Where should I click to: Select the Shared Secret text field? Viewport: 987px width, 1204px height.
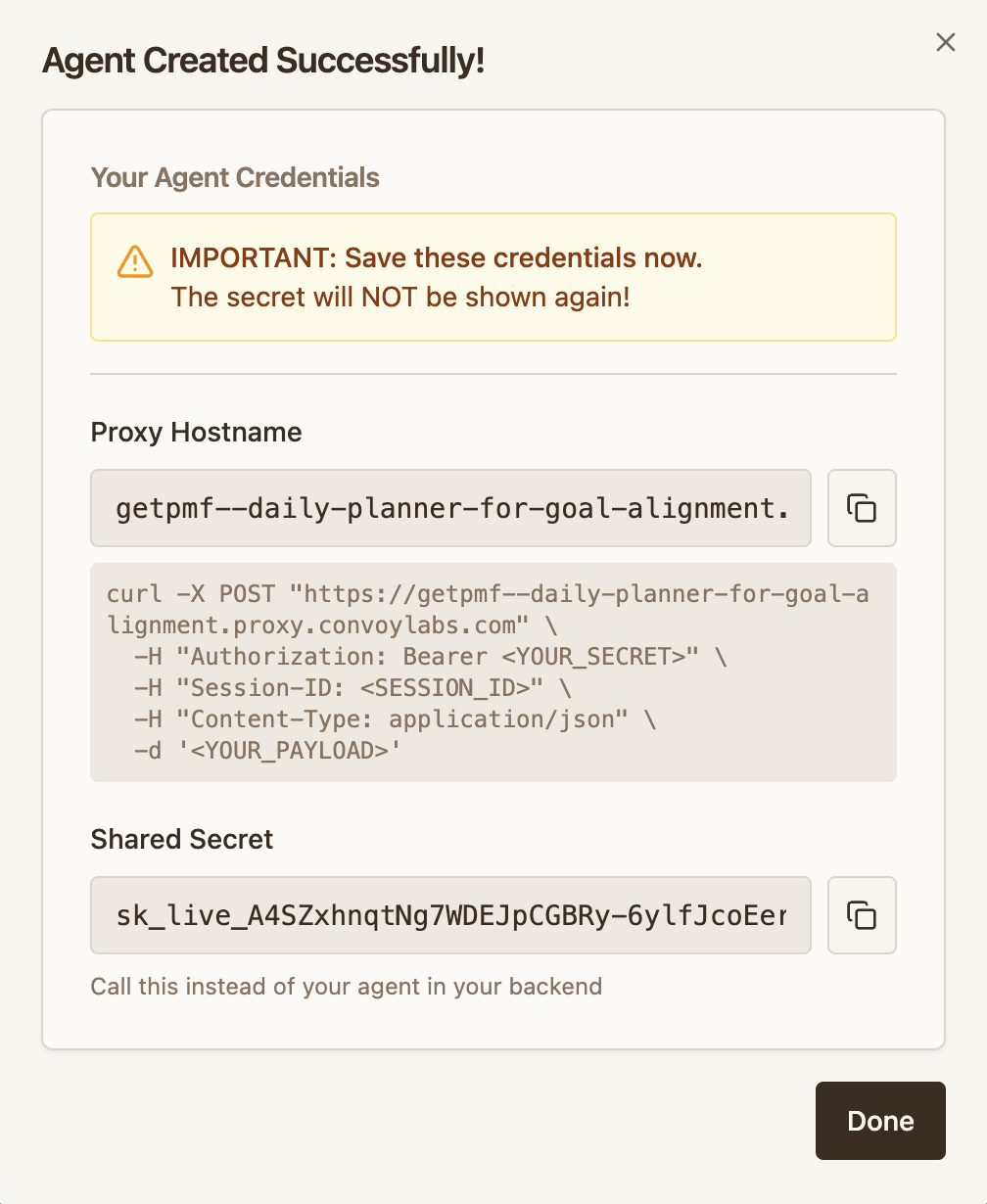pyautogui.click(x=450, y=915)
